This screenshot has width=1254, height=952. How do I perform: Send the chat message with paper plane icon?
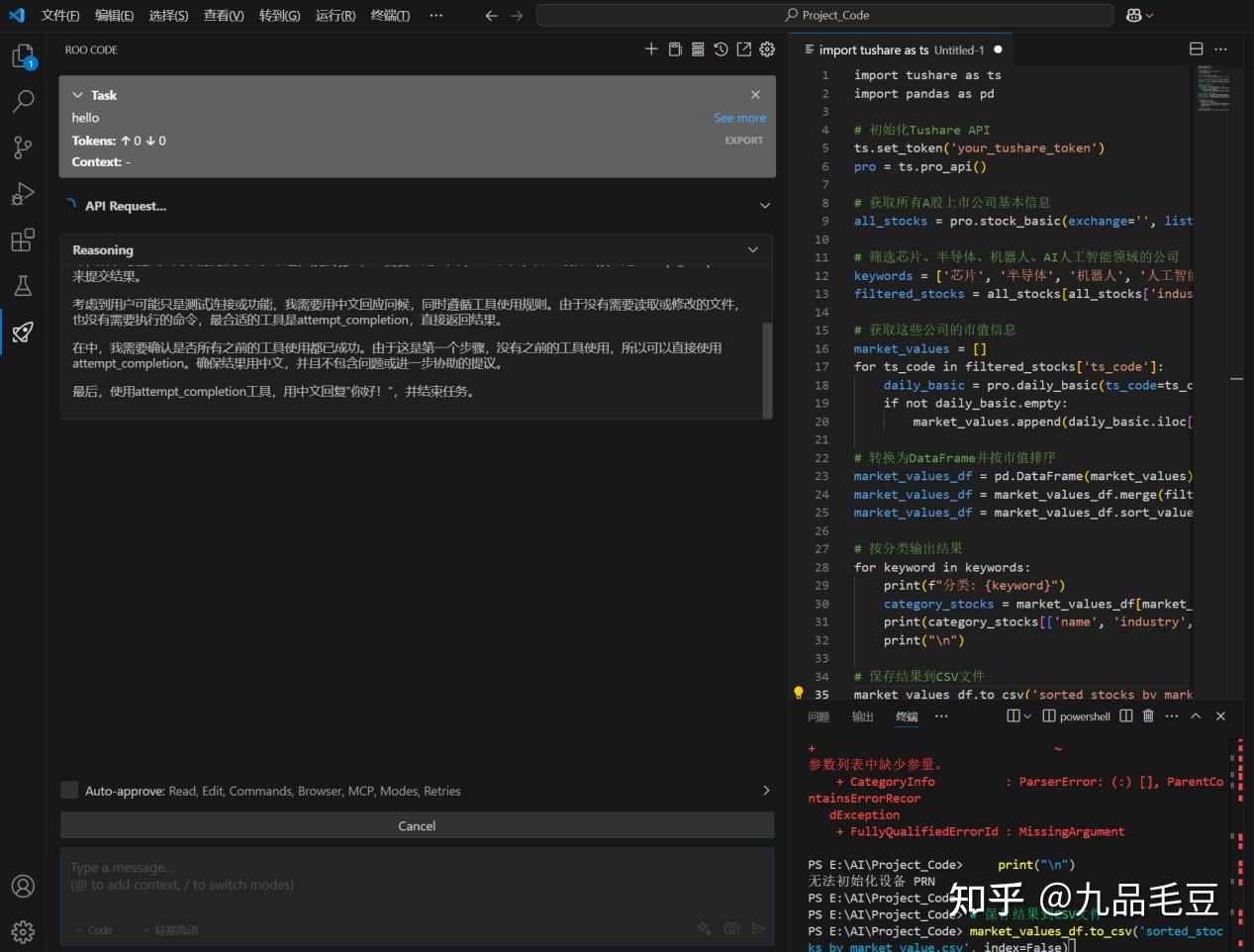(757, 928)
